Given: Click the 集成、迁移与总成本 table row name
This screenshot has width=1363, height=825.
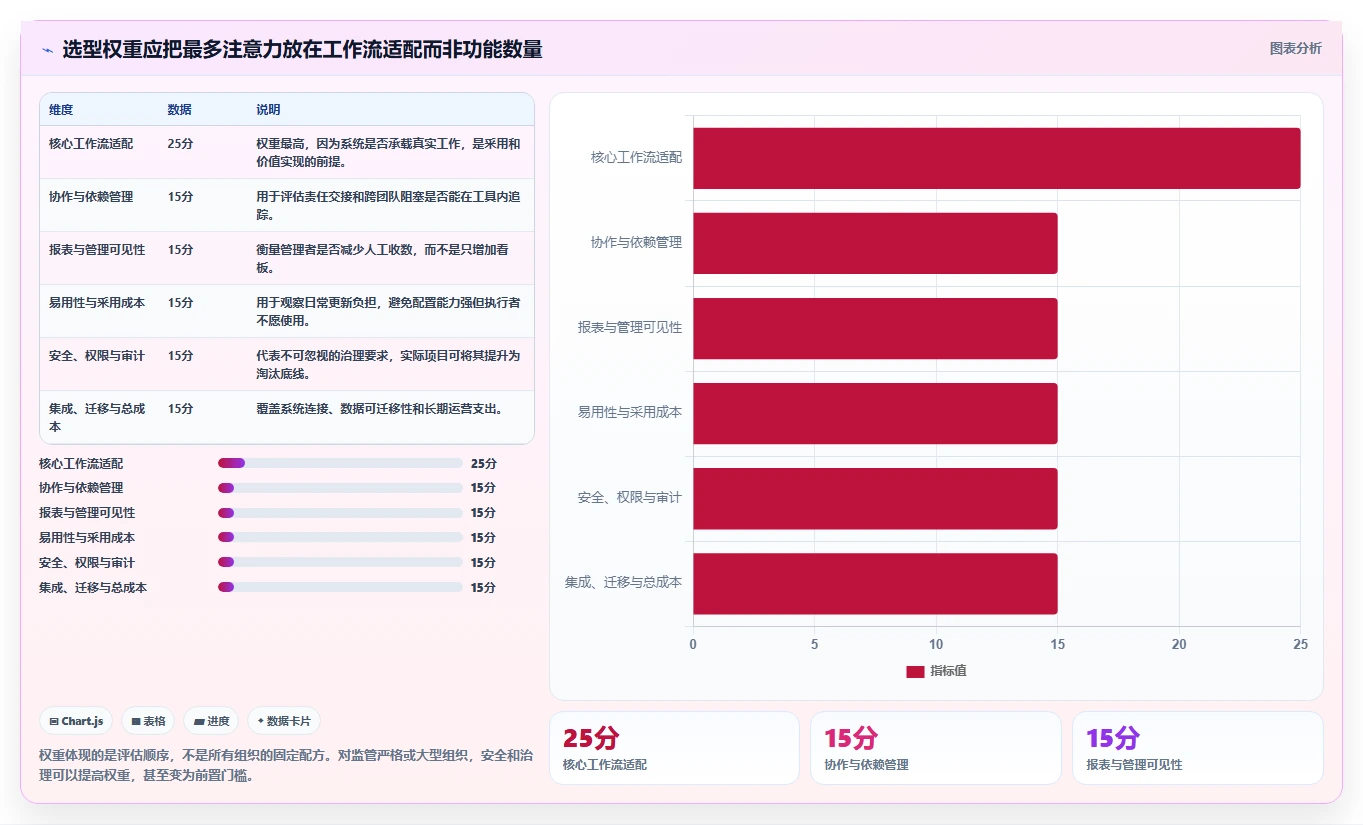Looking at the screenshot, I should coord(97,417).
